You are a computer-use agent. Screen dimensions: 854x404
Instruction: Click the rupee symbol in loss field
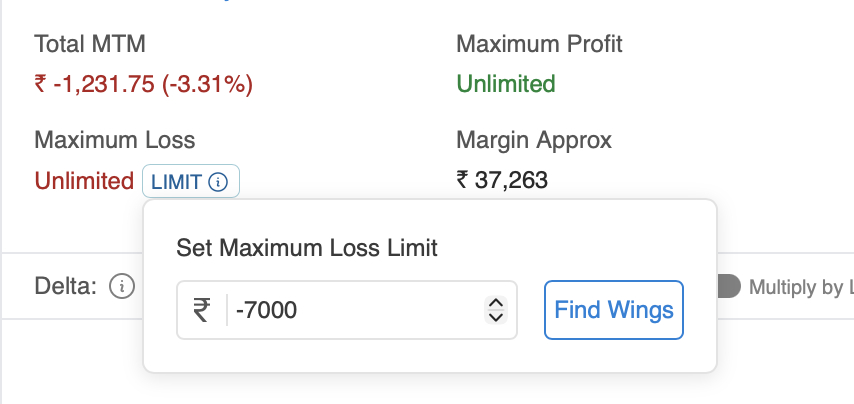coord(202,311)
